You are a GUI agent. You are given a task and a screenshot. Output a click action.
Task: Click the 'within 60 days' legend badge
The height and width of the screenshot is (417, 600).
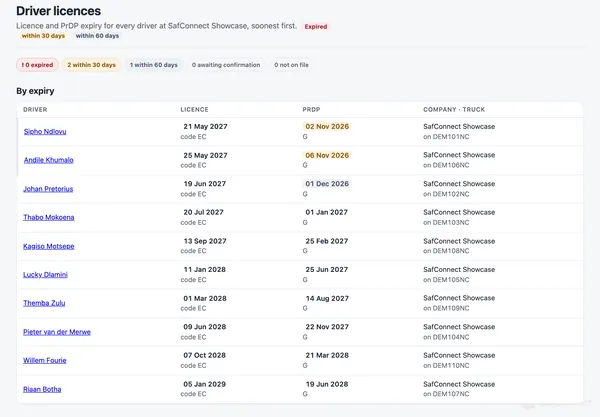97,36
